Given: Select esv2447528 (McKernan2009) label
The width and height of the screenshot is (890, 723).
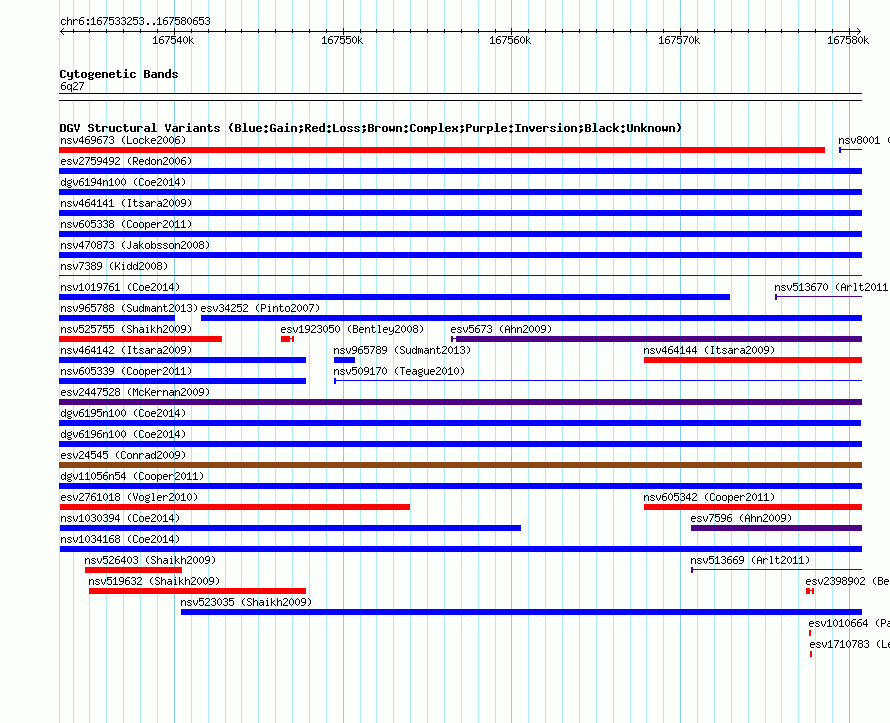Looking at the screenshot, I should (x=135, y=392).
